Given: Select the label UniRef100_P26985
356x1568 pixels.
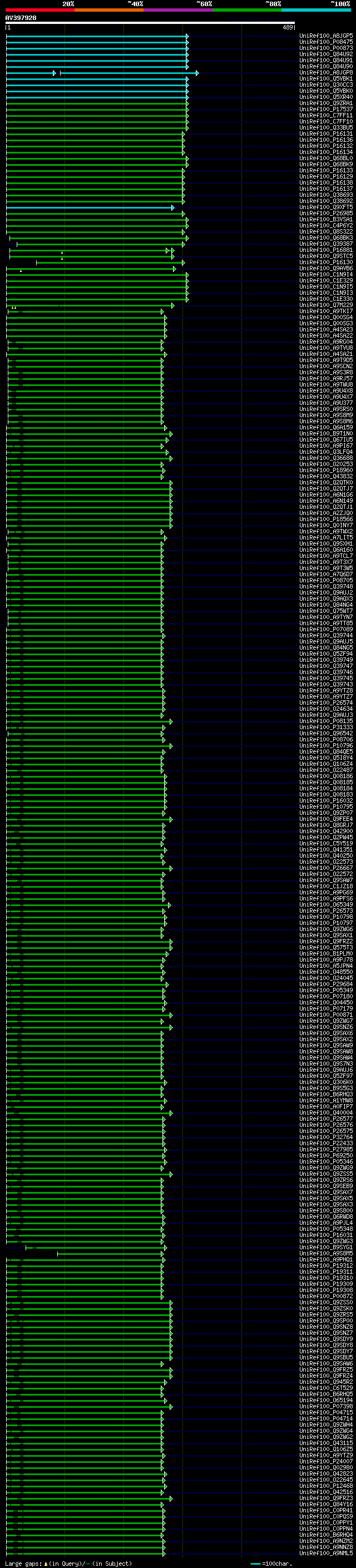Looking at the screenshot, I should tap(326, 213).
